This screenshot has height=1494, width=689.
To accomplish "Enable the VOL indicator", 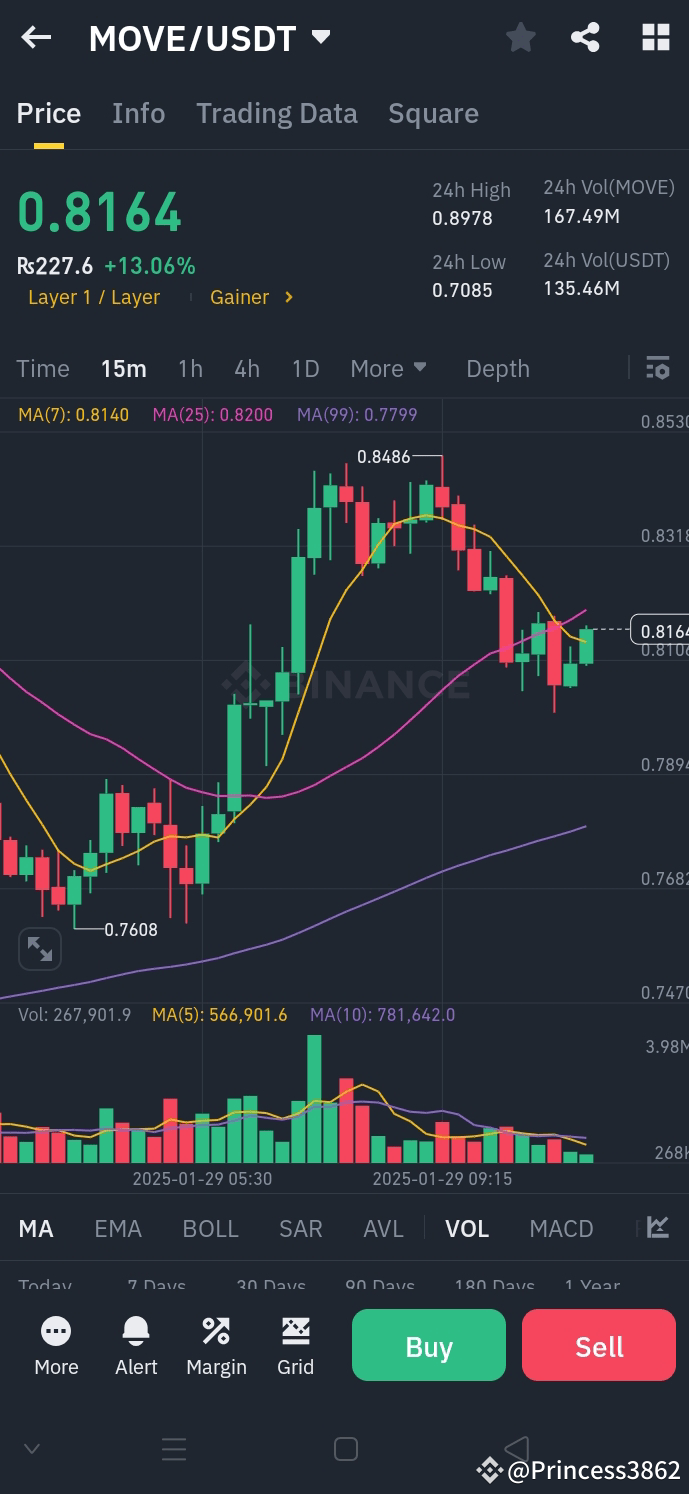I will (x=467, y=1227).
